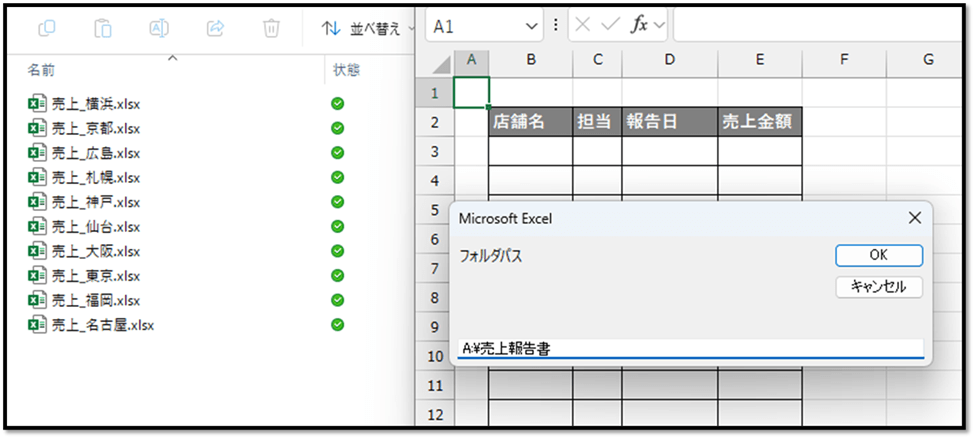974x438 pixels.
Task: Click the formula bar Enter checkmark icon
Action: click(x=611, y=26)
